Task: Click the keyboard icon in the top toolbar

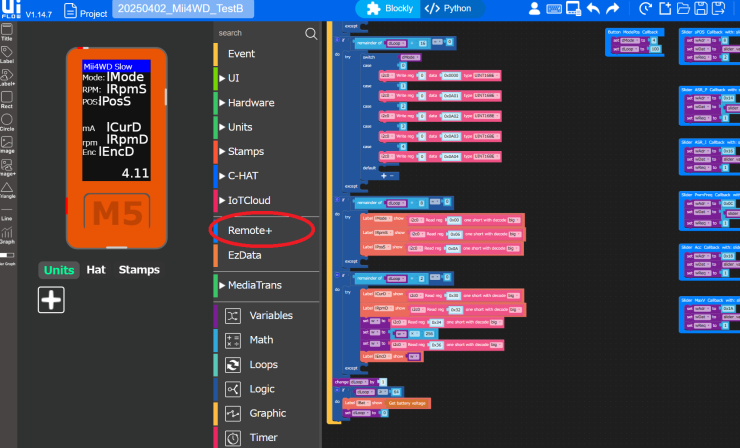Action: pos(554,8)
